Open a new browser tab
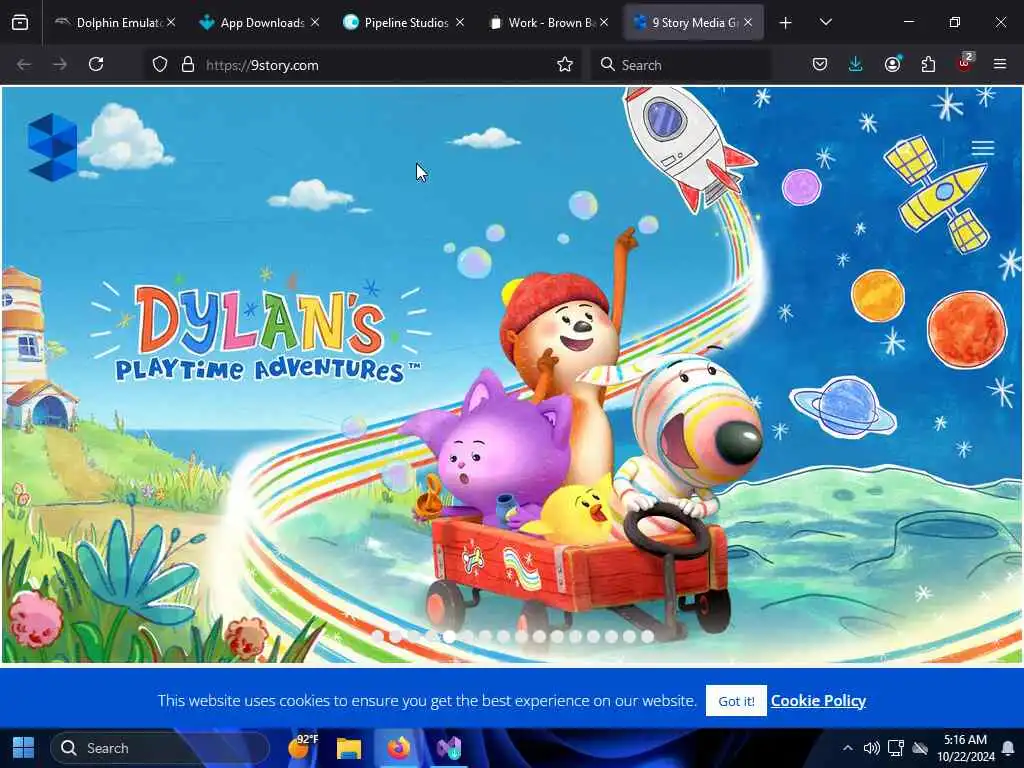This screenshot has height=768, width=1024. point(785,23)
